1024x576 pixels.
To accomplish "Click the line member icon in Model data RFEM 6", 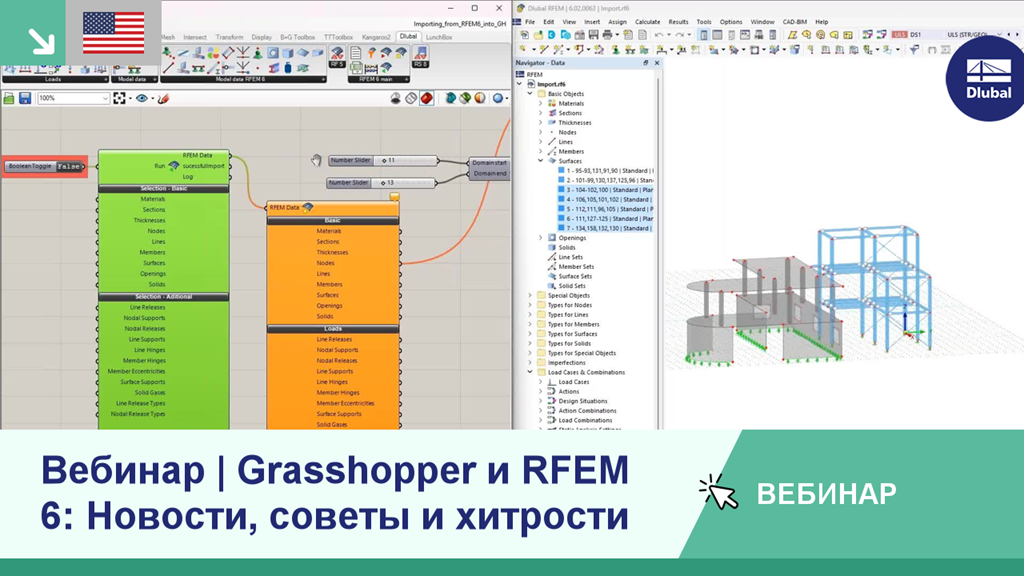I will point(168,67).
